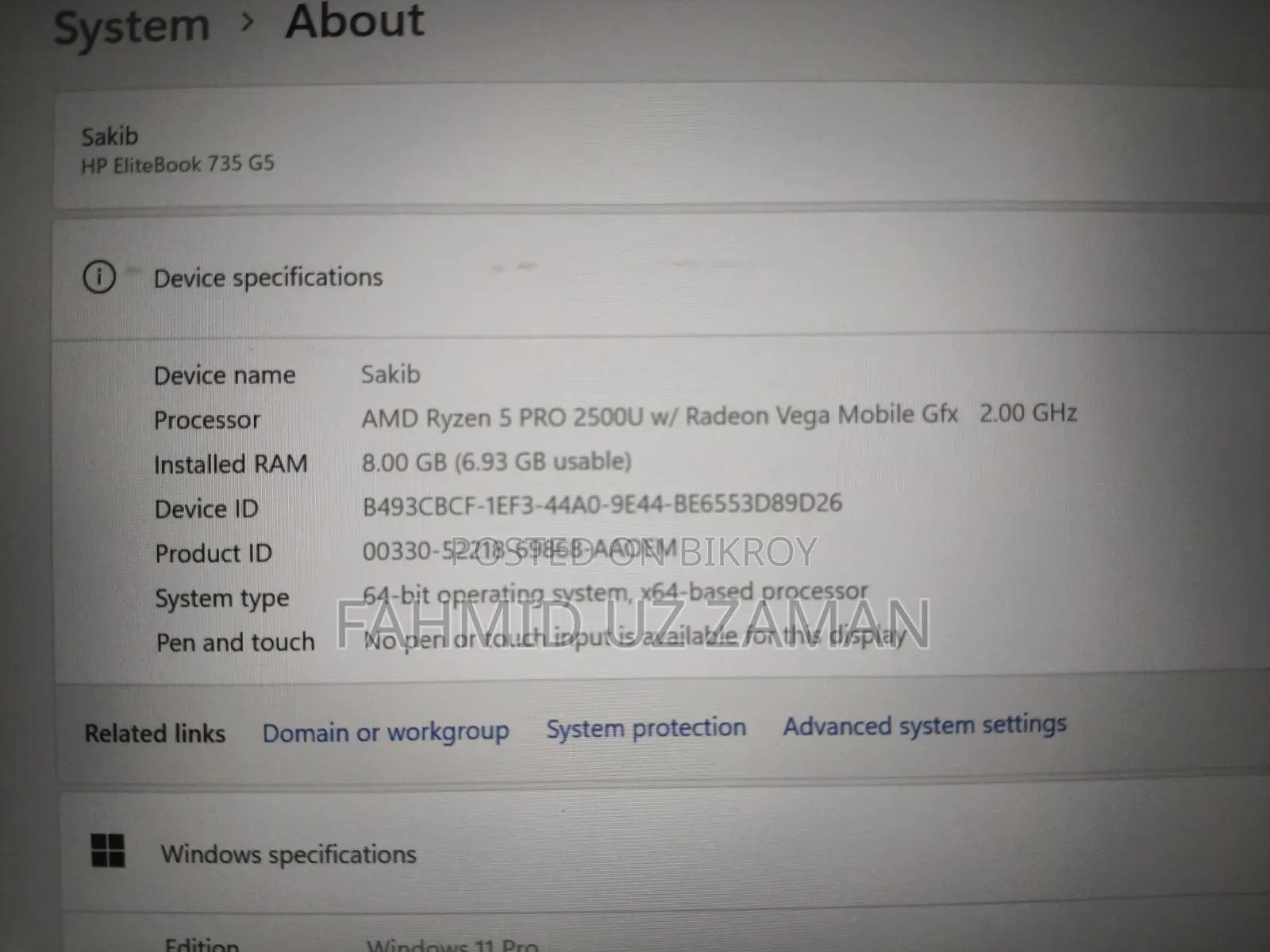Click the 'Sakib' title in top card
The image size is (1270, 952).
pyautogui.click(x=110, y=136)
